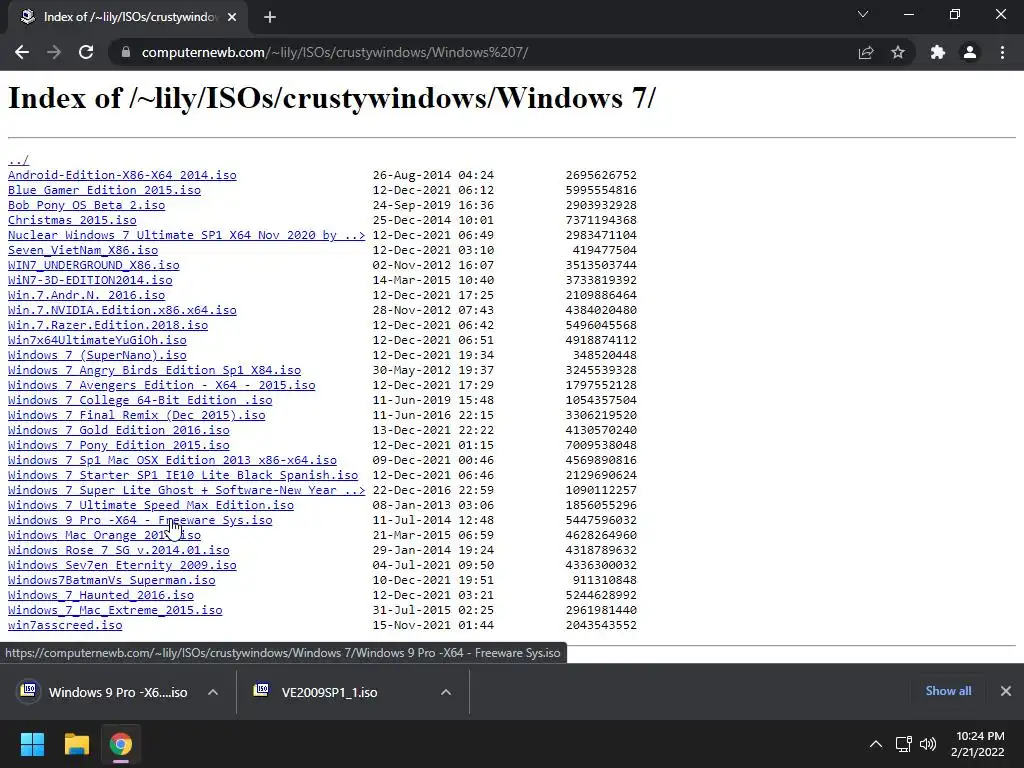Image resolution: width=1024 pixels, height=768 pixels.
Task: Open the tab search chevron in title bar
Action: tap(863, 14)
